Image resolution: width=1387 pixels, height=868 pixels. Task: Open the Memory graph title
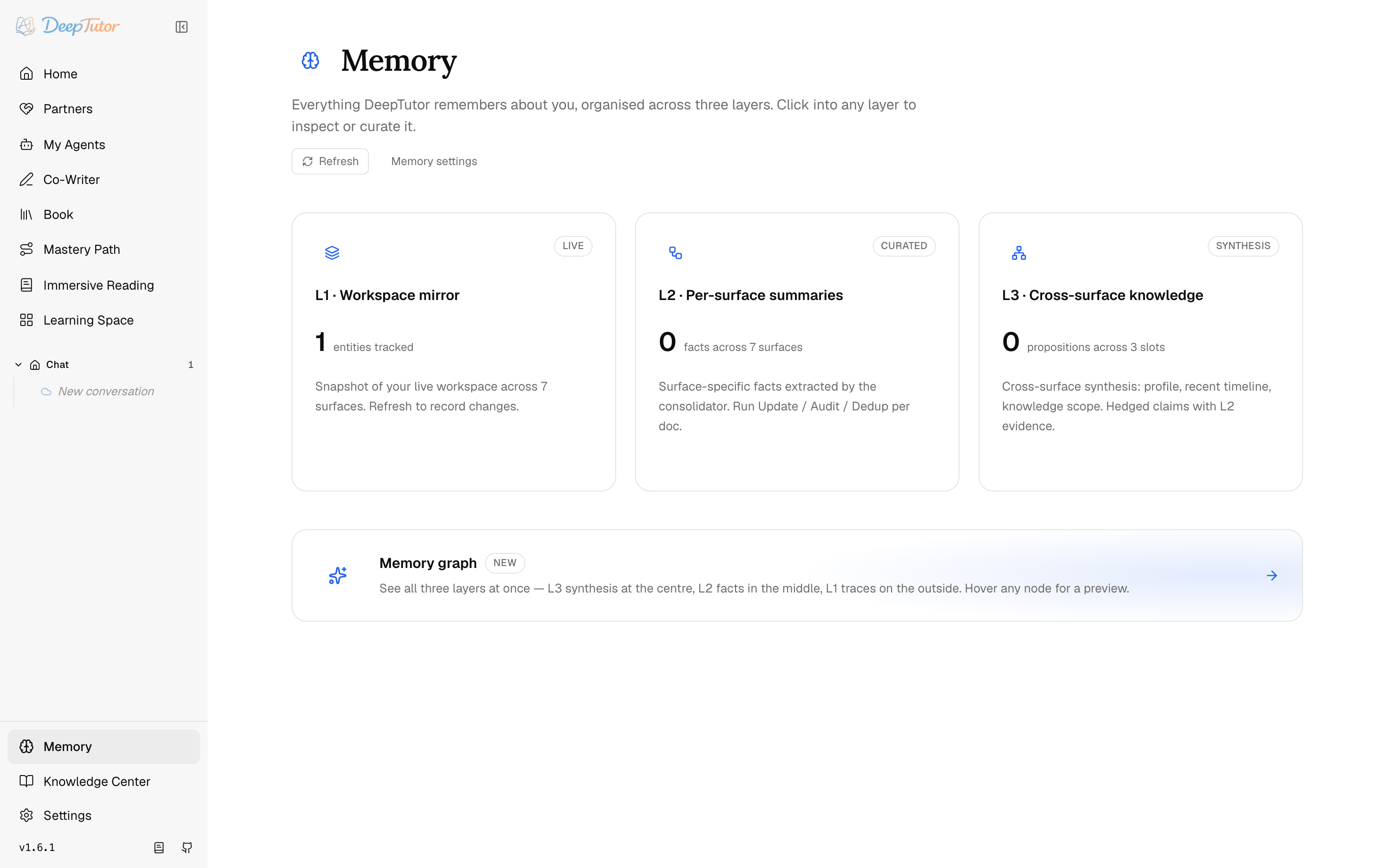pyautogui.click(x=428, y=563)
